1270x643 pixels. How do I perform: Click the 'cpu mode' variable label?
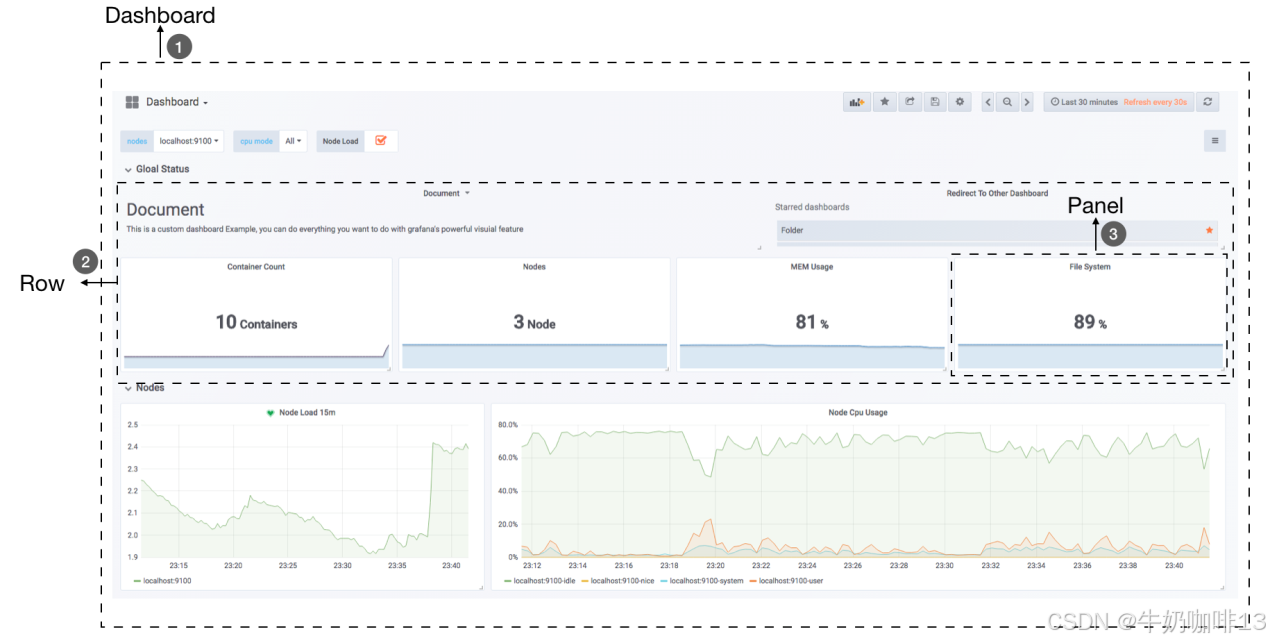(x=256, y=141)
